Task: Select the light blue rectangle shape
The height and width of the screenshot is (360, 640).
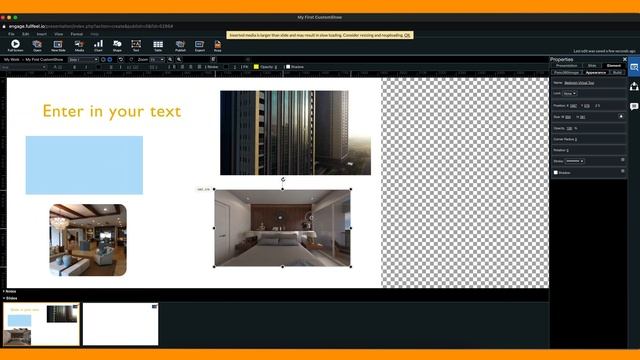Action: [84, 165]
